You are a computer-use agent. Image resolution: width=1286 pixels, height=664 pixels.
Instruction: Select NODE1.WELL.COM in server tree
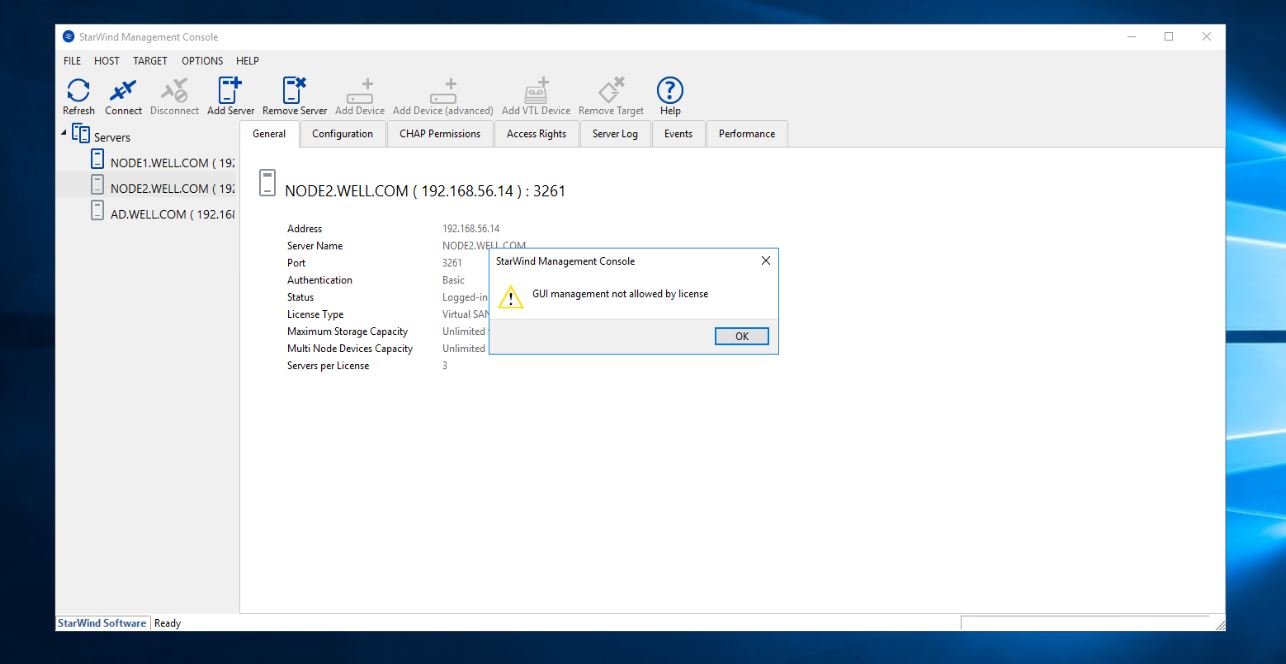point(163,163)
